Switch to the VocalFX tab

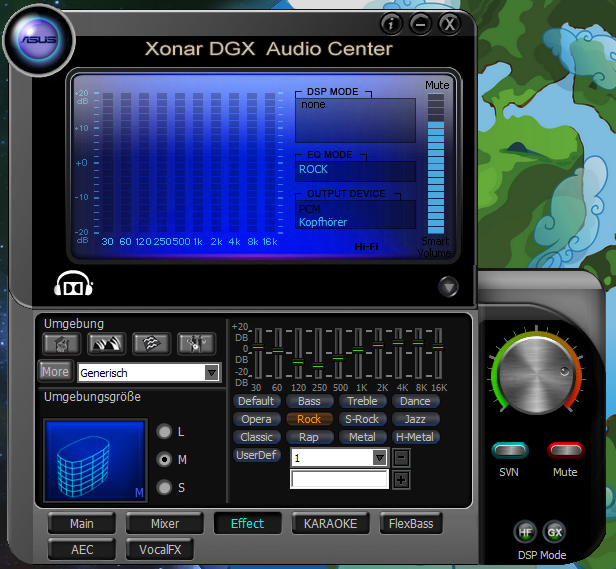tap(160, 549)
